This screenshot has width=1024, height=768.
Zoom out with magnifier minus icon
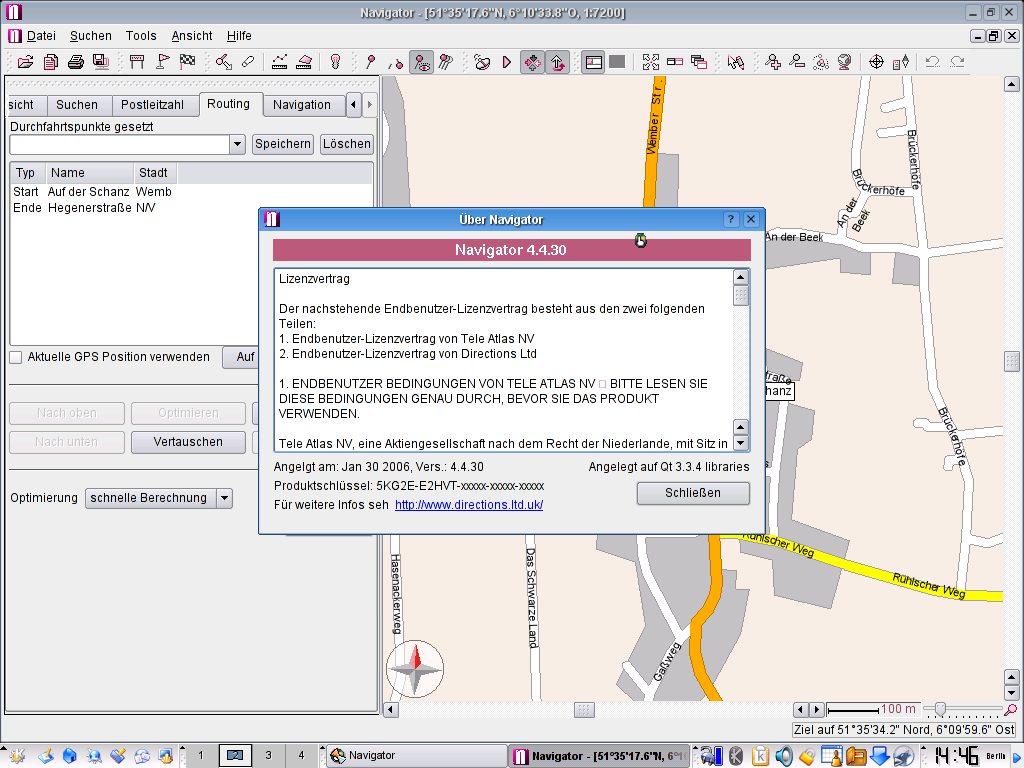797,62
